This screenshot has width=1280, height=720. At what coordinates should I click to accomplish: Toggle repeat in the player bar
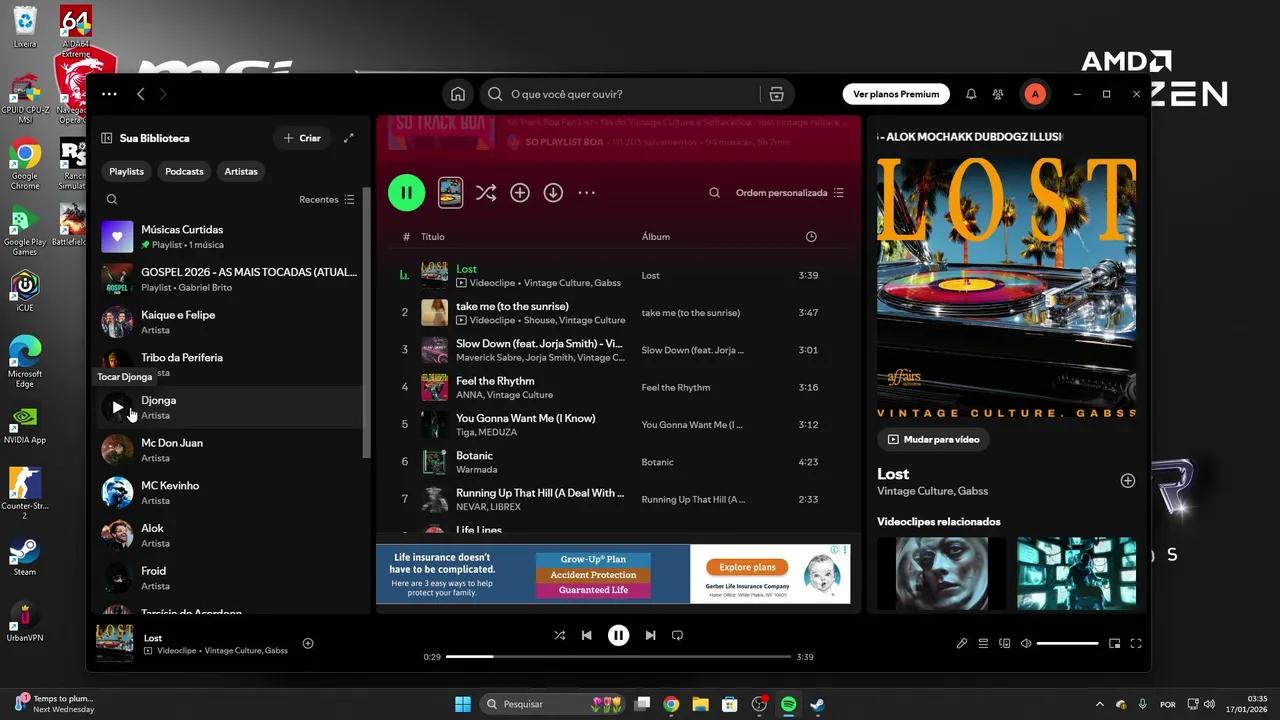(x=677, y=635)
